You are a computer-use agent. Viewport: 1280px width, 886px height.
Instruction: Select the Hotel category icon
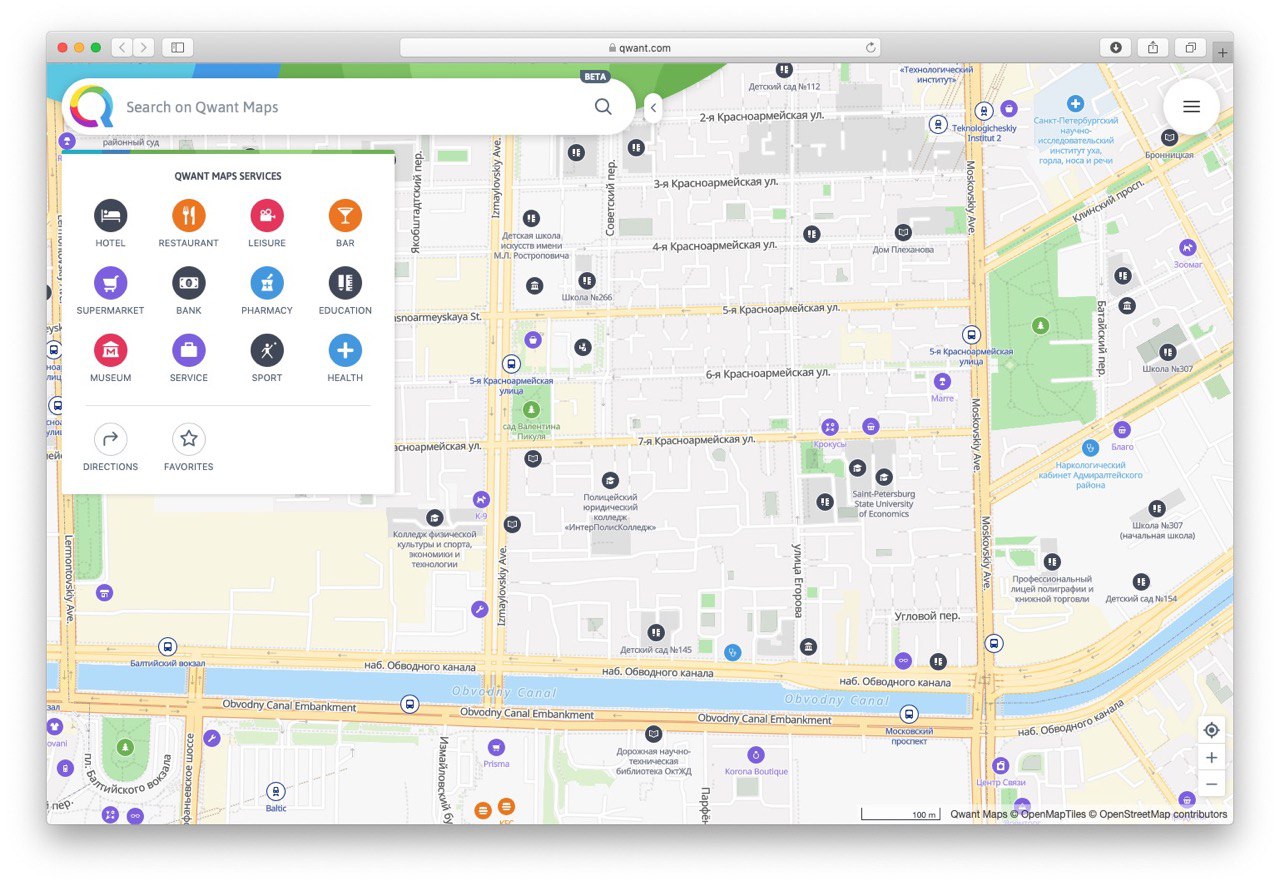[x=110, y=215]
